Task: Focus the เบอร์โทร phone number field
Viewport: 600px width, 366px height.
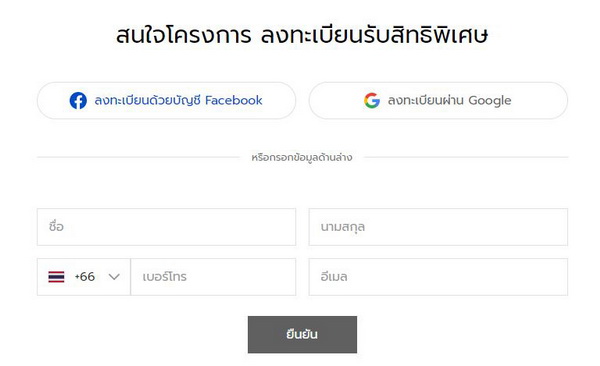Action: point(213,277)
